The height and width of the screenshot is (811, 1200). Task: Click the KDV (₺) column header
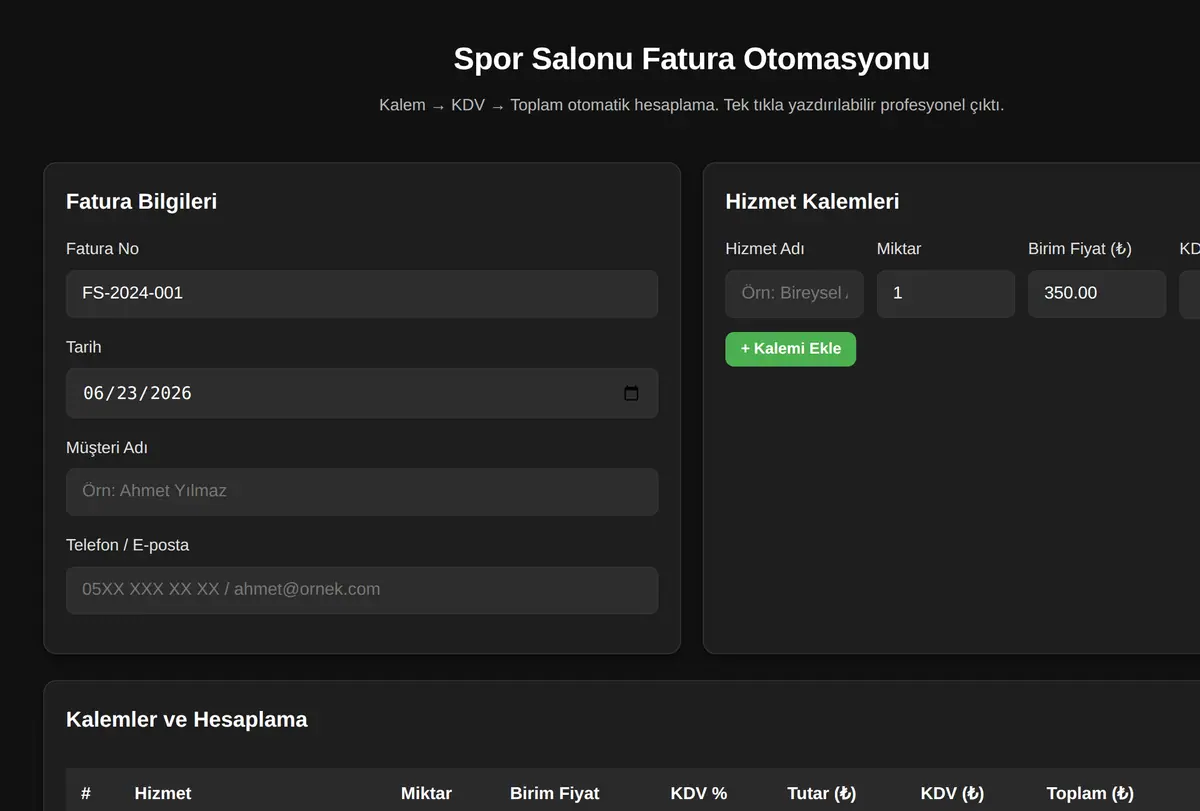(952, 793)
